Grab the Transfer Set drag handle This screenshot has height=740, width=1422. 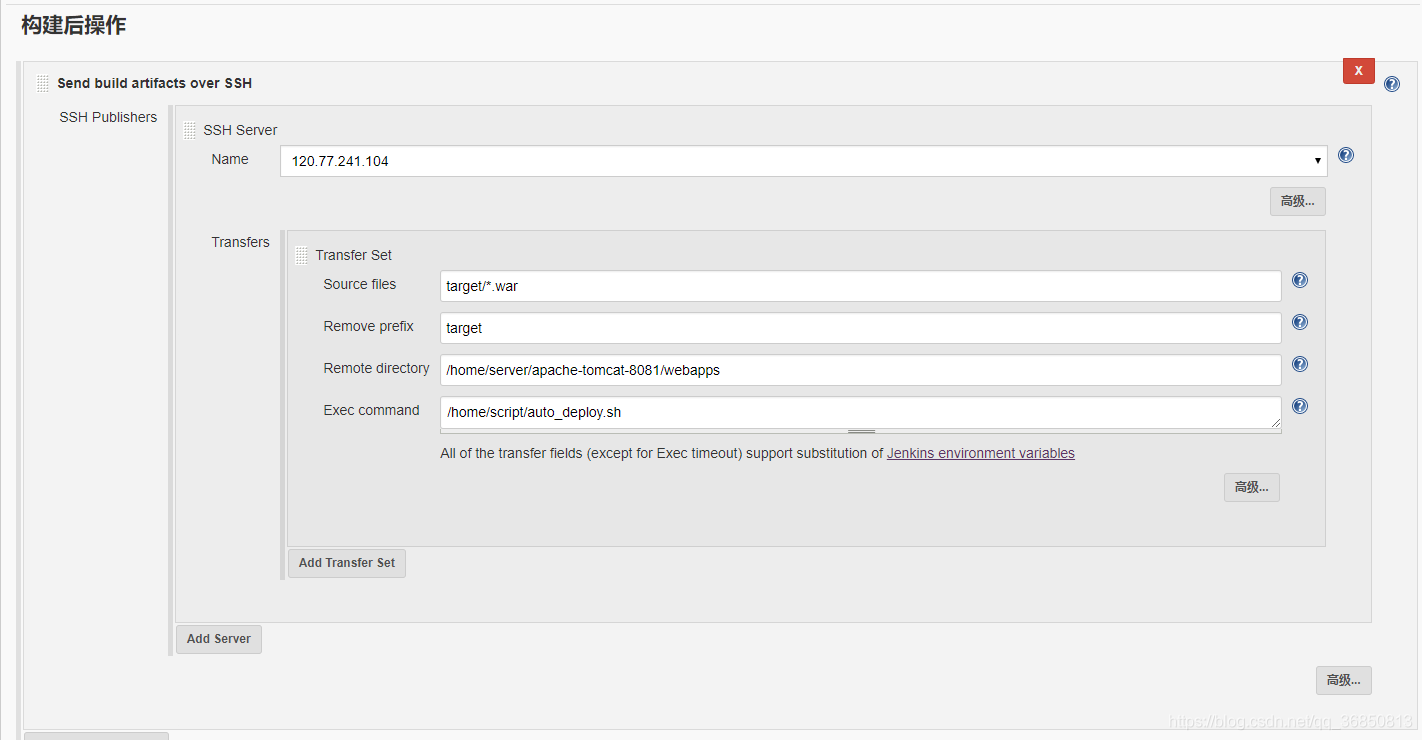[302, 256]
